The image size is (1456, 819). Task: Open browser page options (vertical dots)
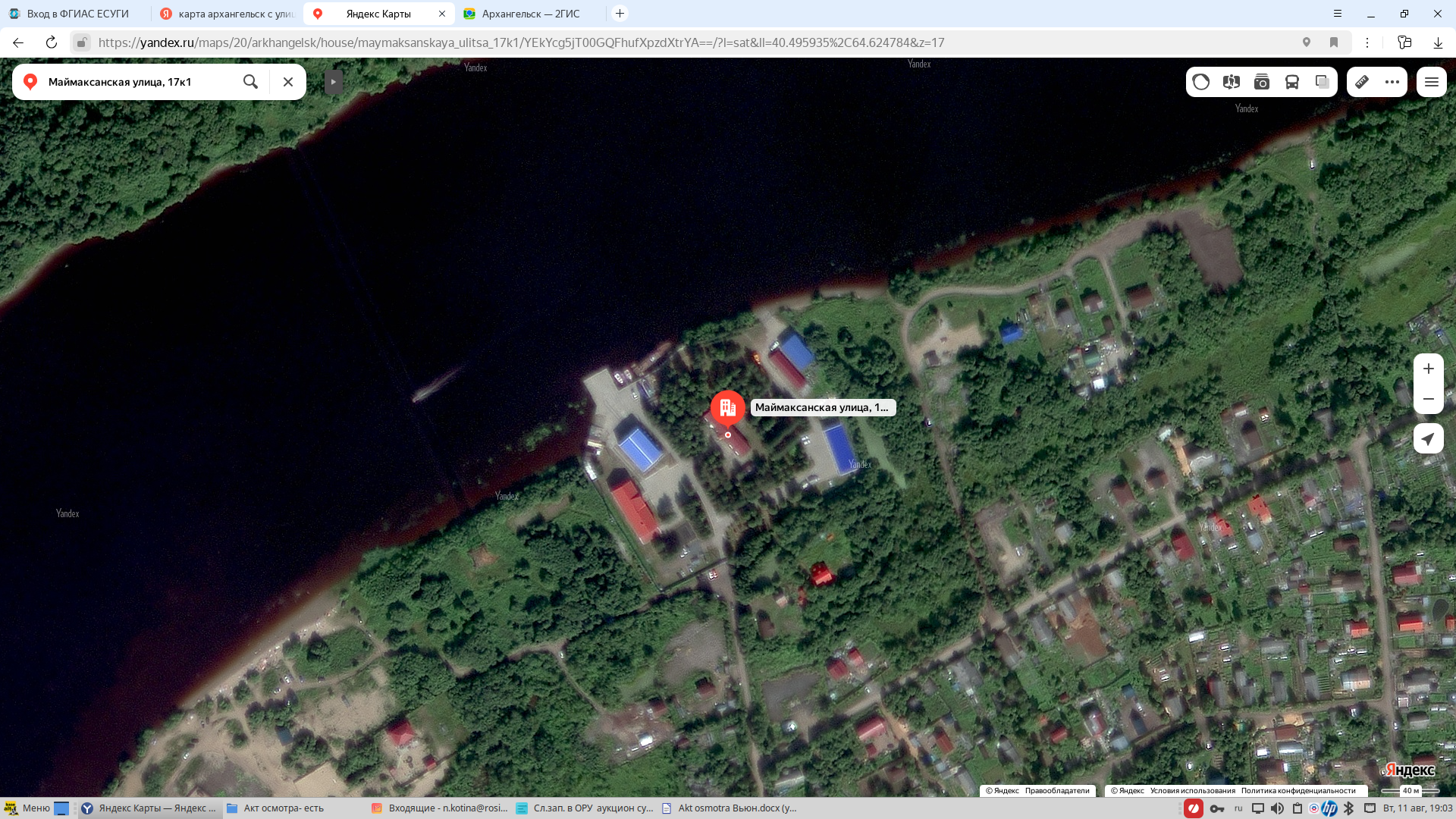coord(1367,42)
